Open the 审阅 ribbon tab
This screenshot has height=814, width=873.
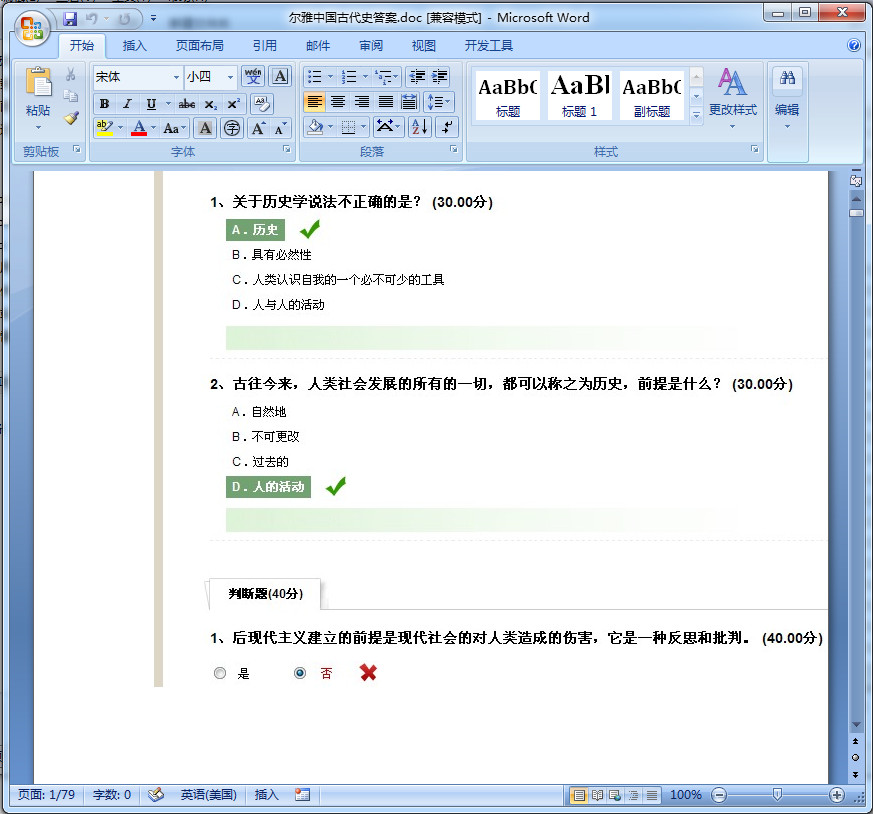370,46
